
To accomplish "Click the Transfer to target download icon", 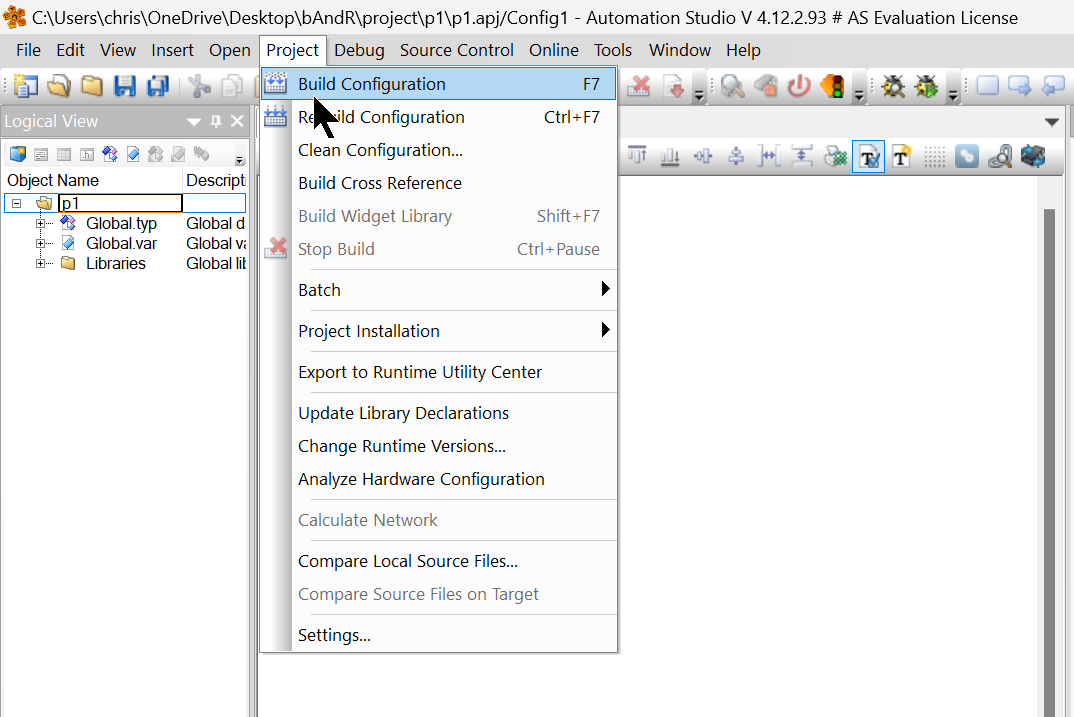I will [x=673, y=86].
